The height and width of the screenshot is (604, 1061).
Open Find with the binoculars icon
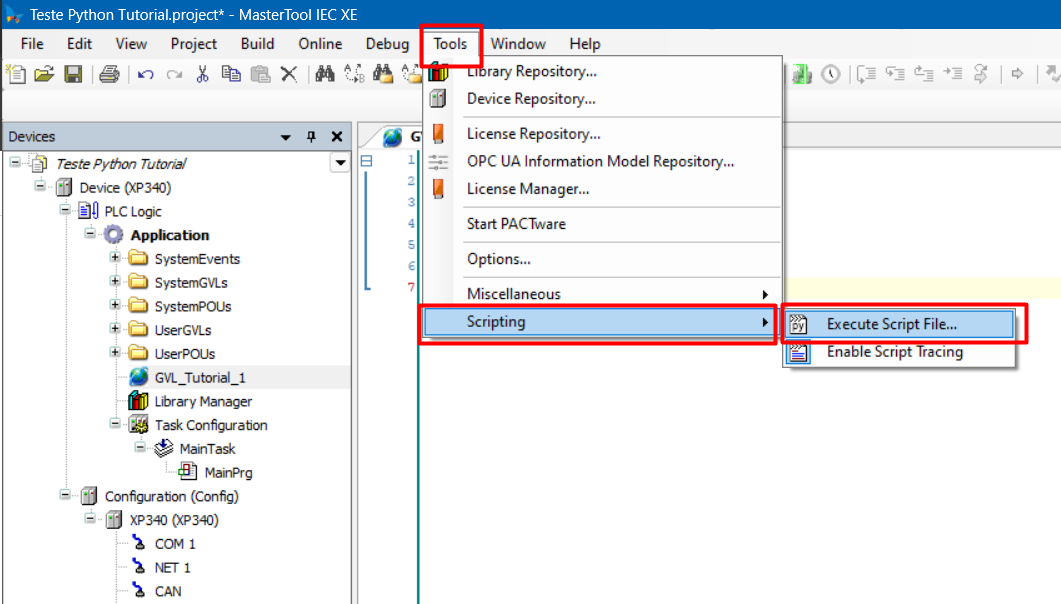point(324,74)
